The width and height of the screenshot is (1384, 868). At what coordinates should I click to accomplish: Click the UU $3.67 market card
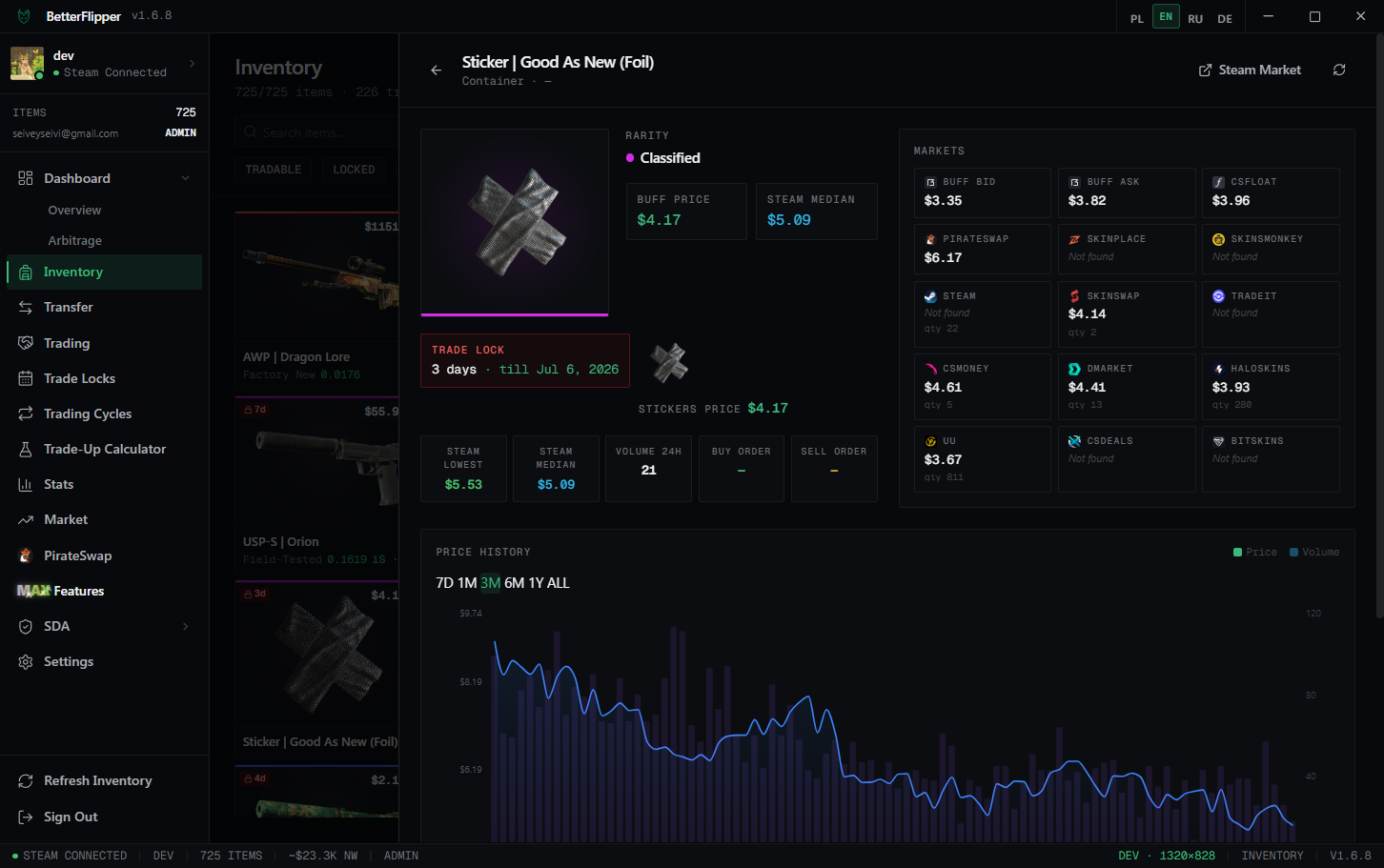pos(983,459)
